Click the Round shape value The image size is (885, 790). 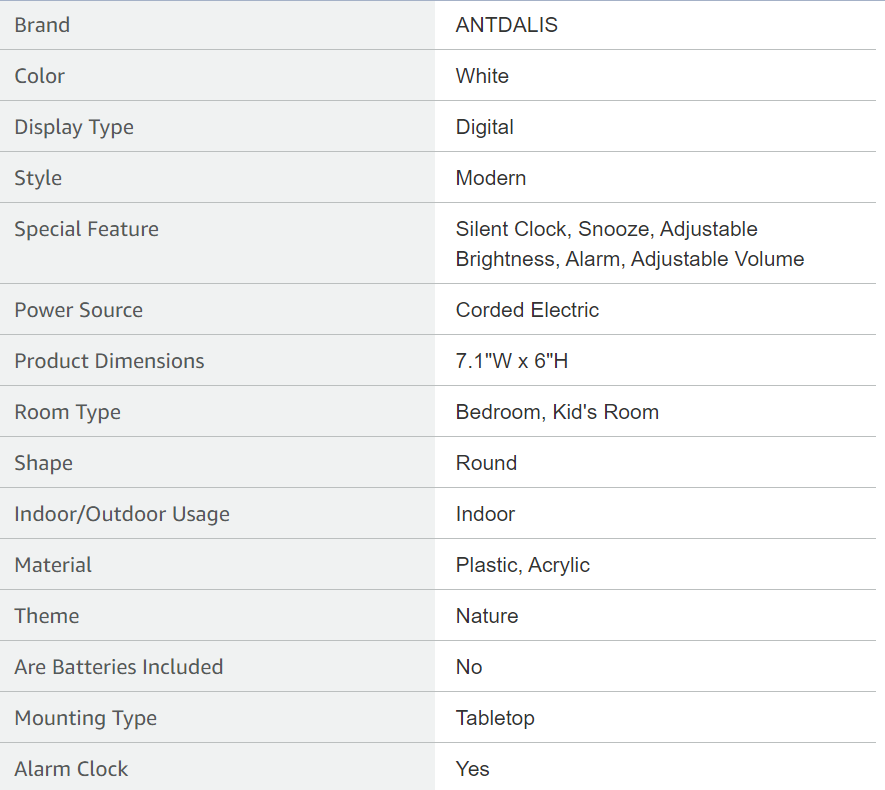[x=486, y=463]
